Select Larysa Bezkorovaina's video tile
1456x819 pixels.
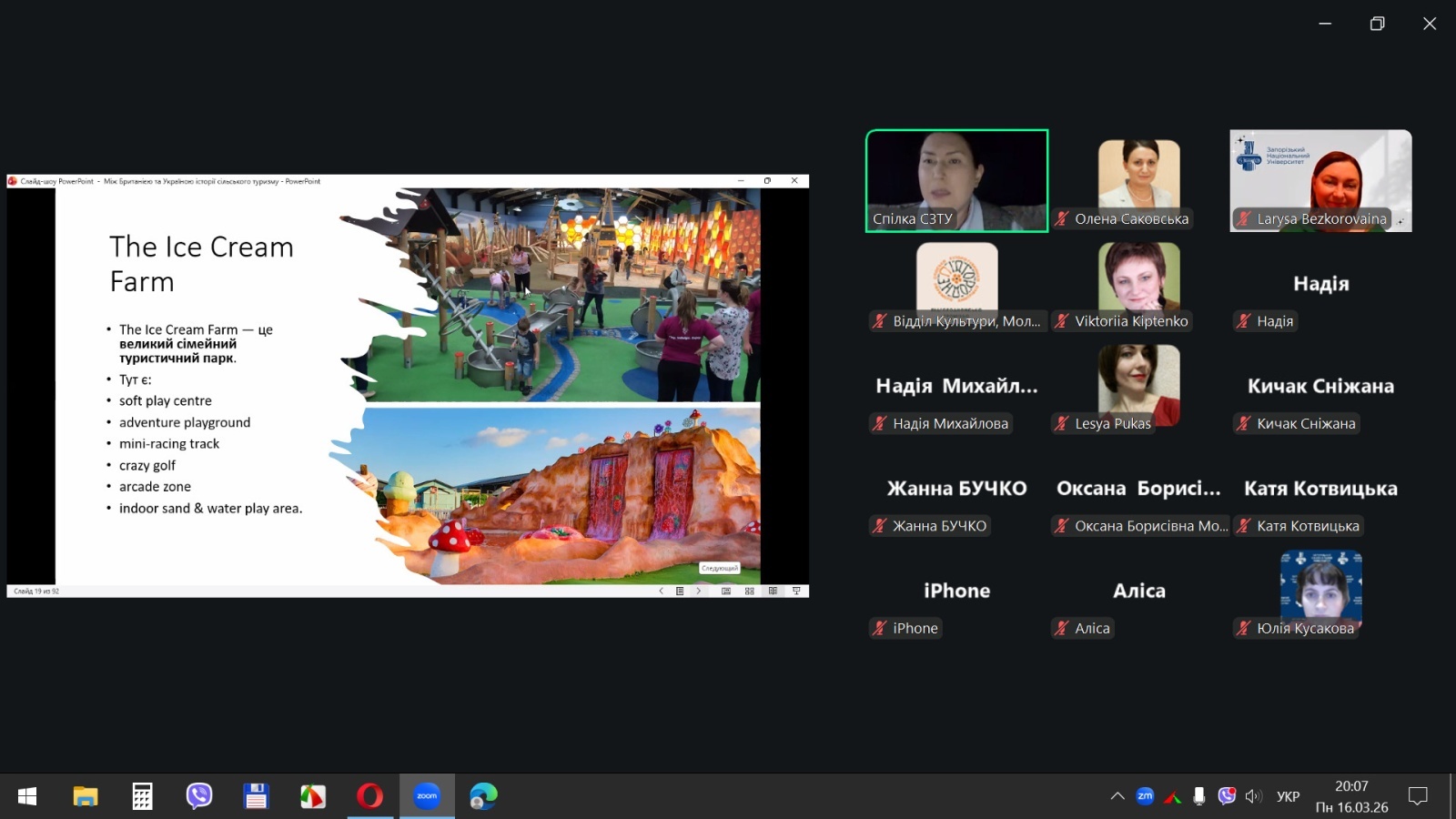(x=1320, y=180)
